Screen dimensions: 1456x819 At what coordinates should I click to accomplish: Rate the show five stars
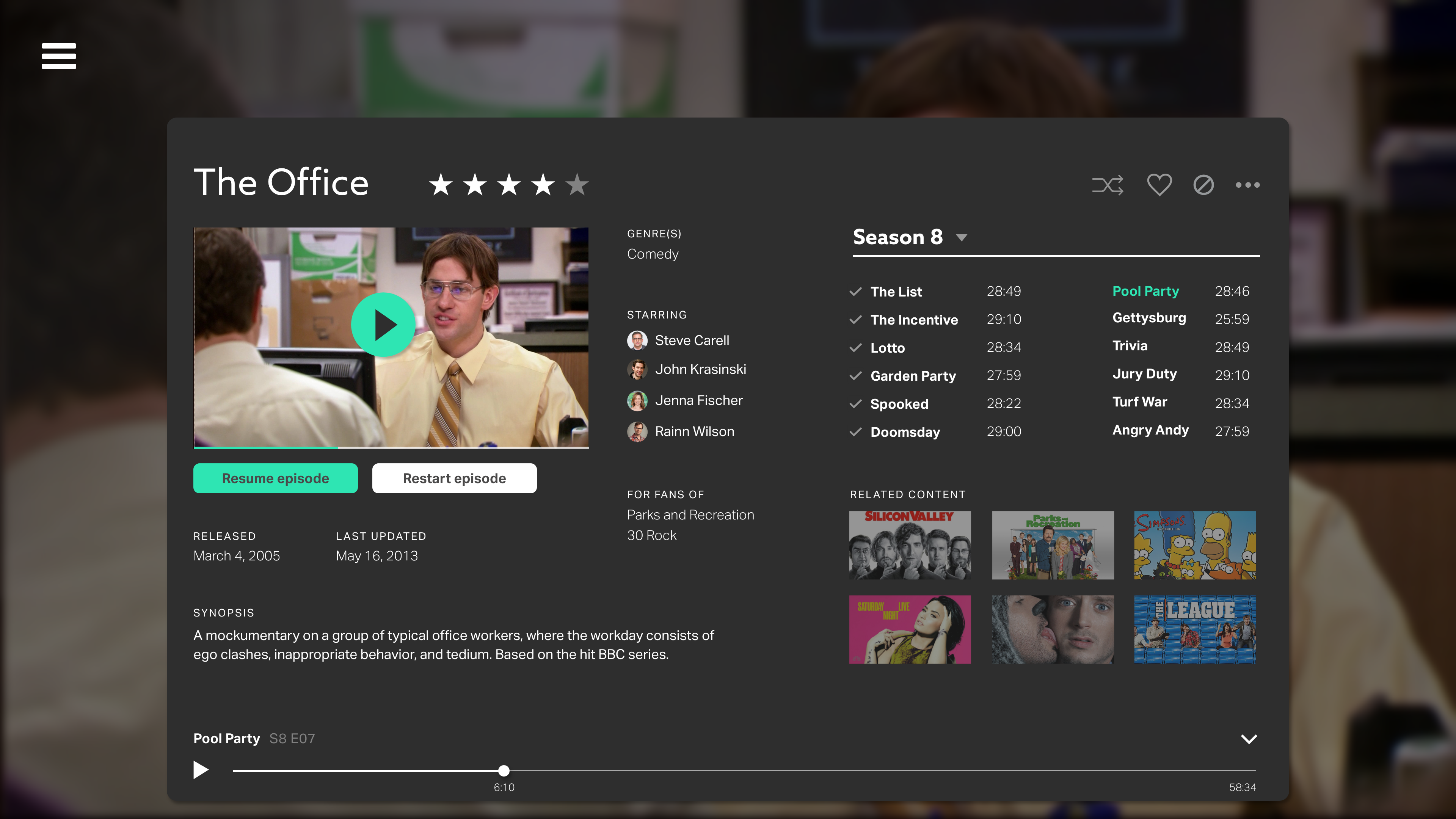coord(577,184)
